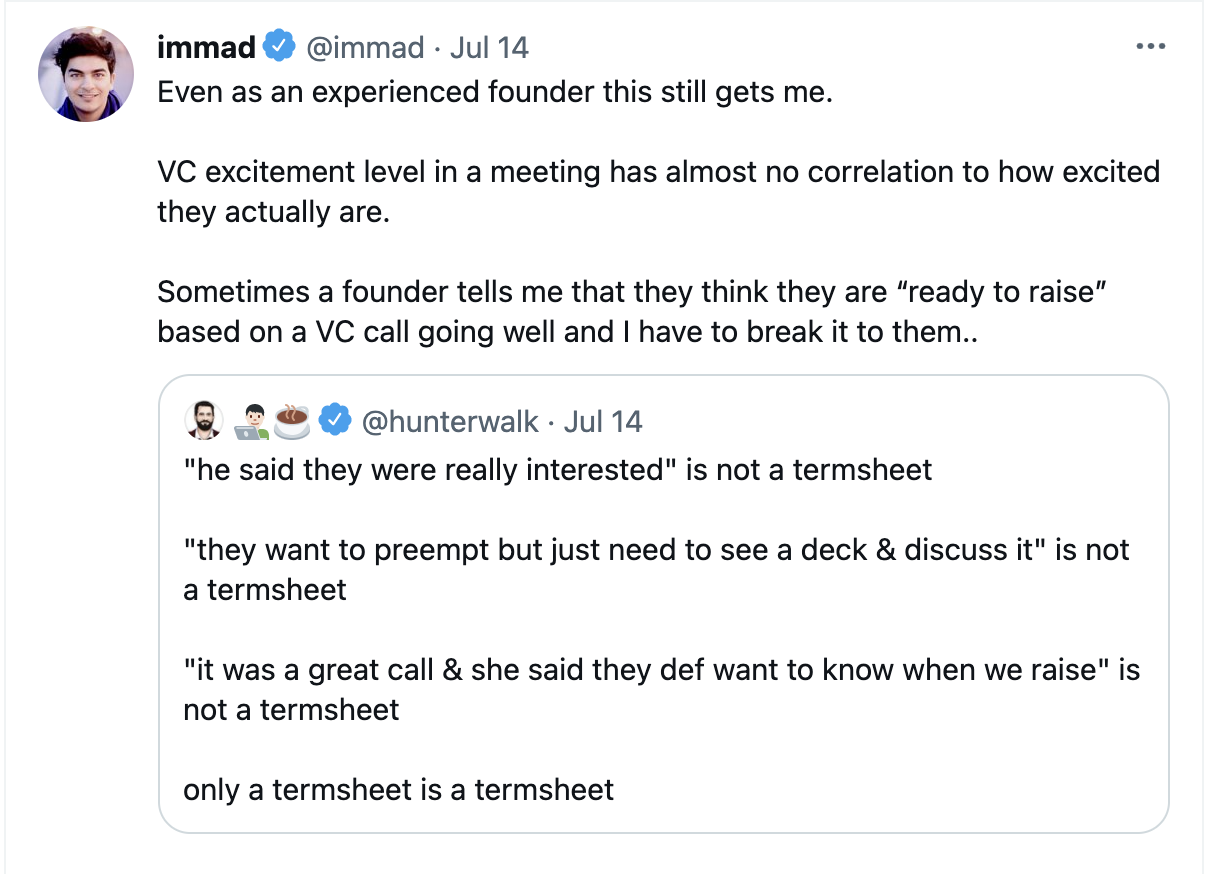Click the small avatar in the quoted tweet
Screen dimensions: 1214x874
(x=204, y=421)
